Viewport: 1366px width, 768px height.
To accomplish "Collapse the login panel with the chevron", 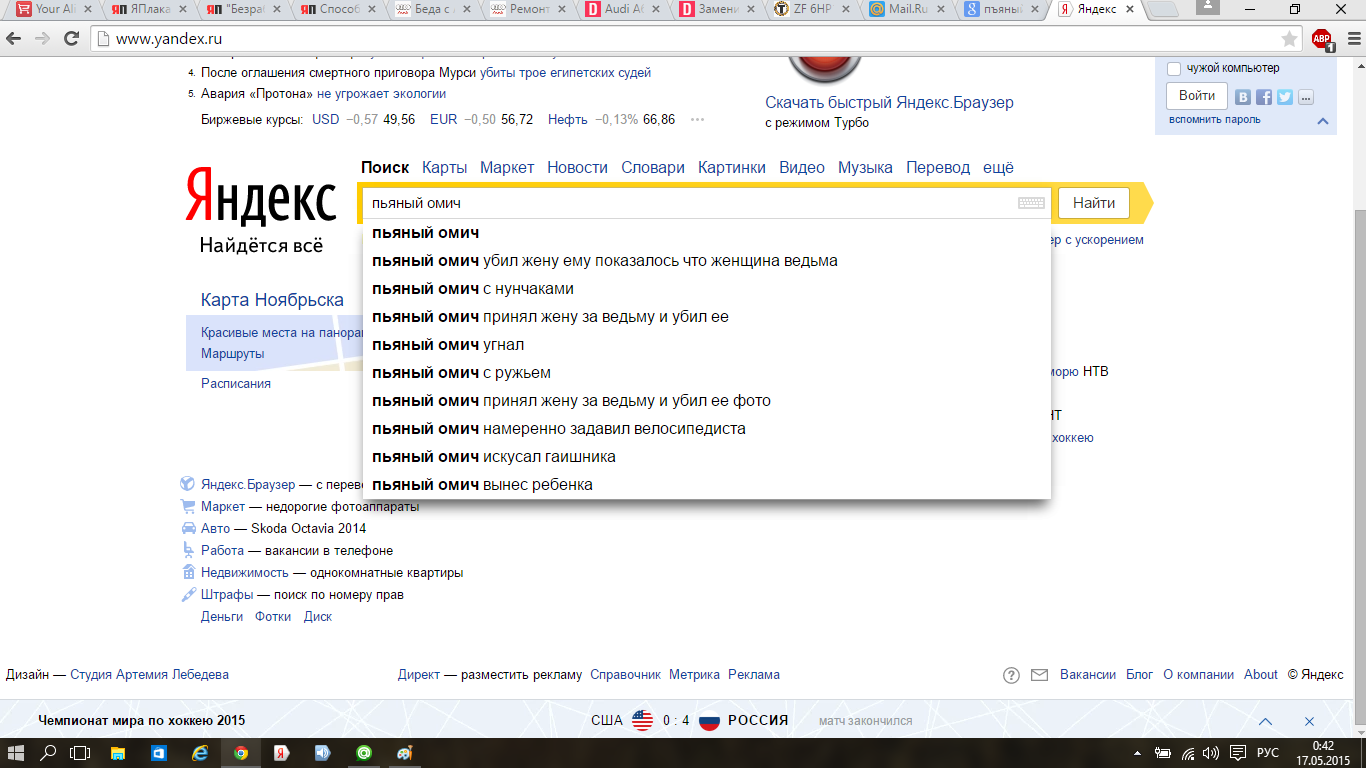I will (x=1323, y=121).
